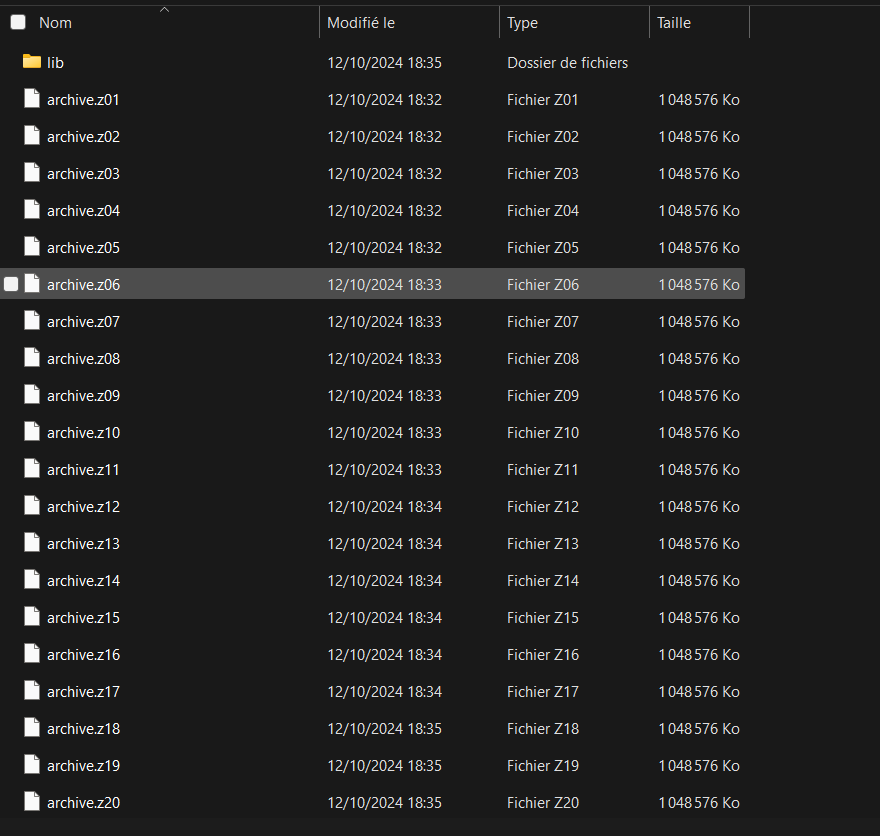Select the archive.z05 file name

83,247
